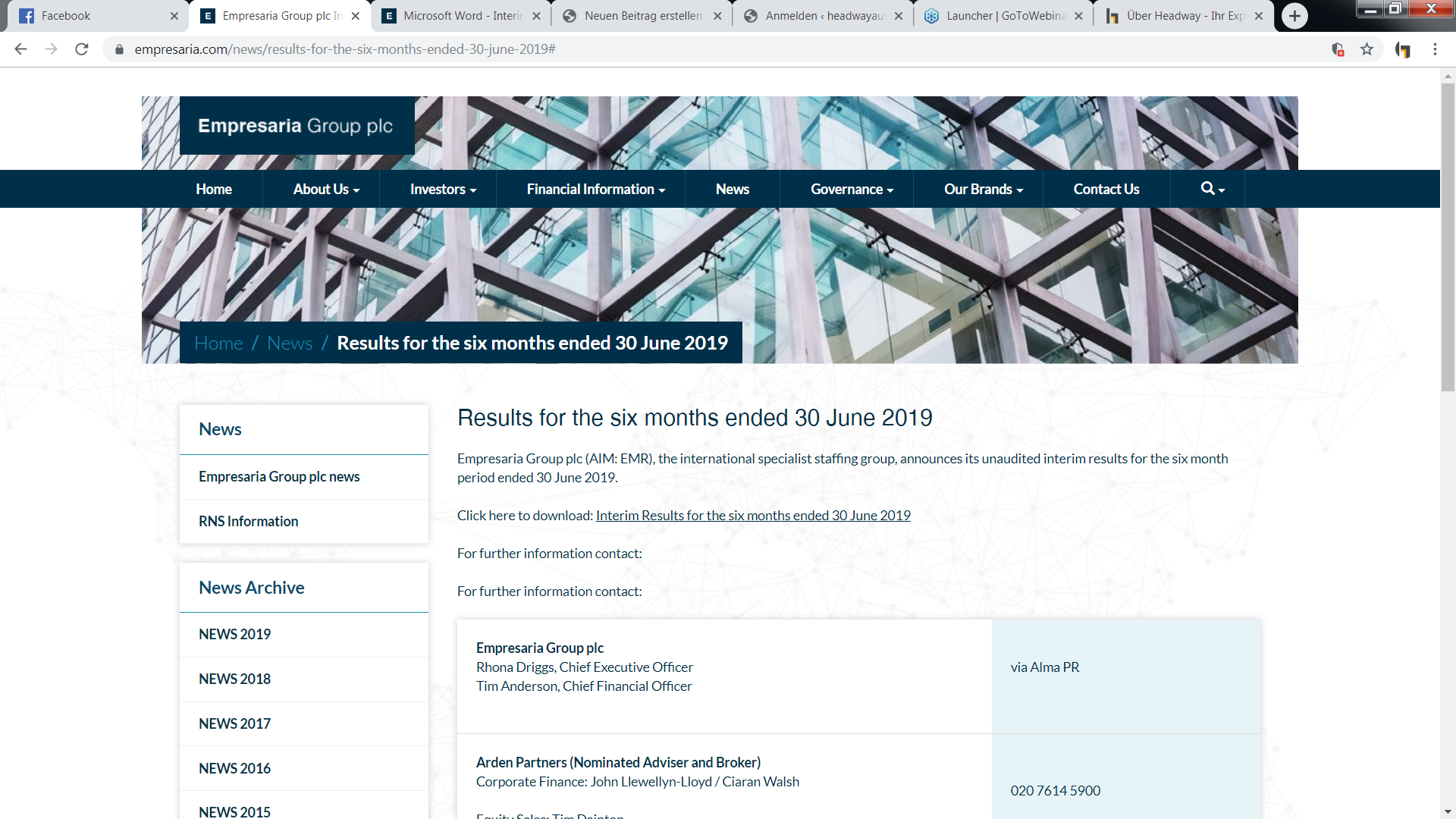The height and width of the screenshot is (819, 1456).
Task: Open the Chrome three-dot menu
Action: 1435,49
